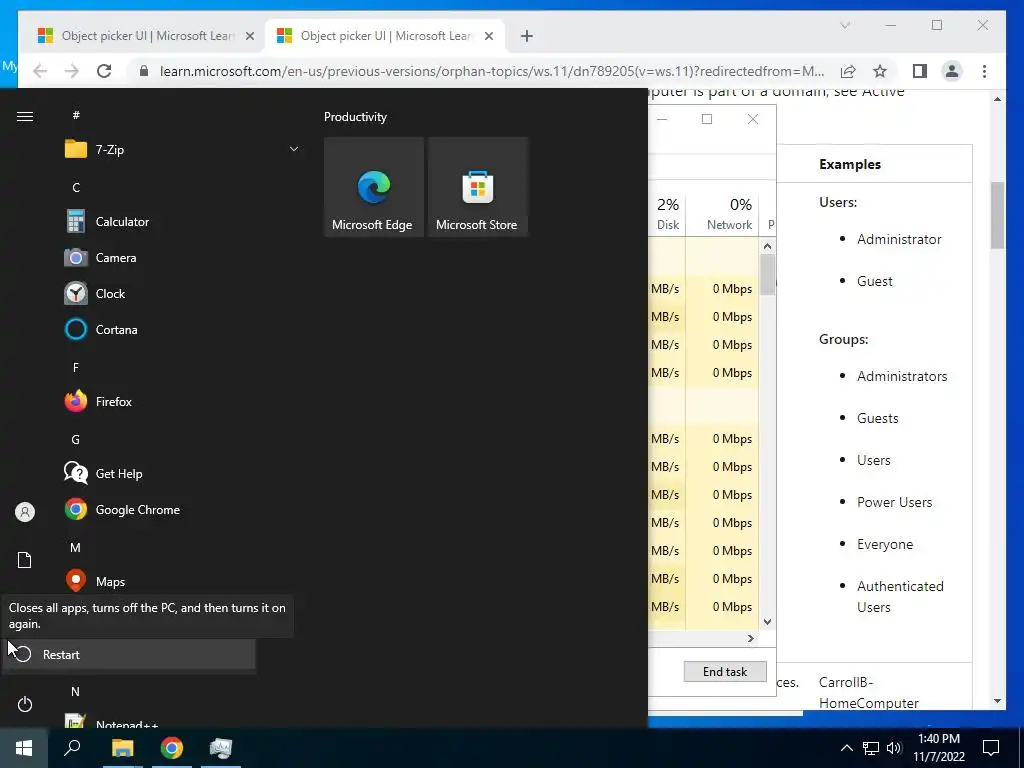The height and width of the screenshot is (768, 1024).
Task: Click the Microsoft Store tile
Action: click(477, 187)
